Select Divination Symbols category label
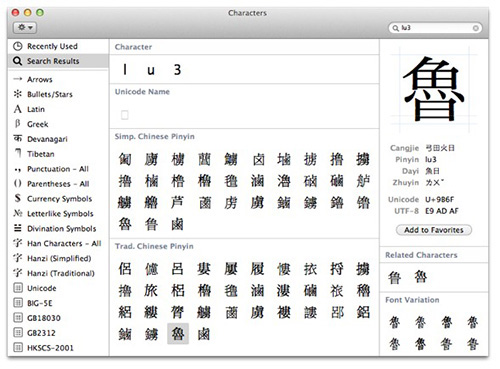Image resolution: width=500 pixels, height=369 pixels. tap(61, 229)
